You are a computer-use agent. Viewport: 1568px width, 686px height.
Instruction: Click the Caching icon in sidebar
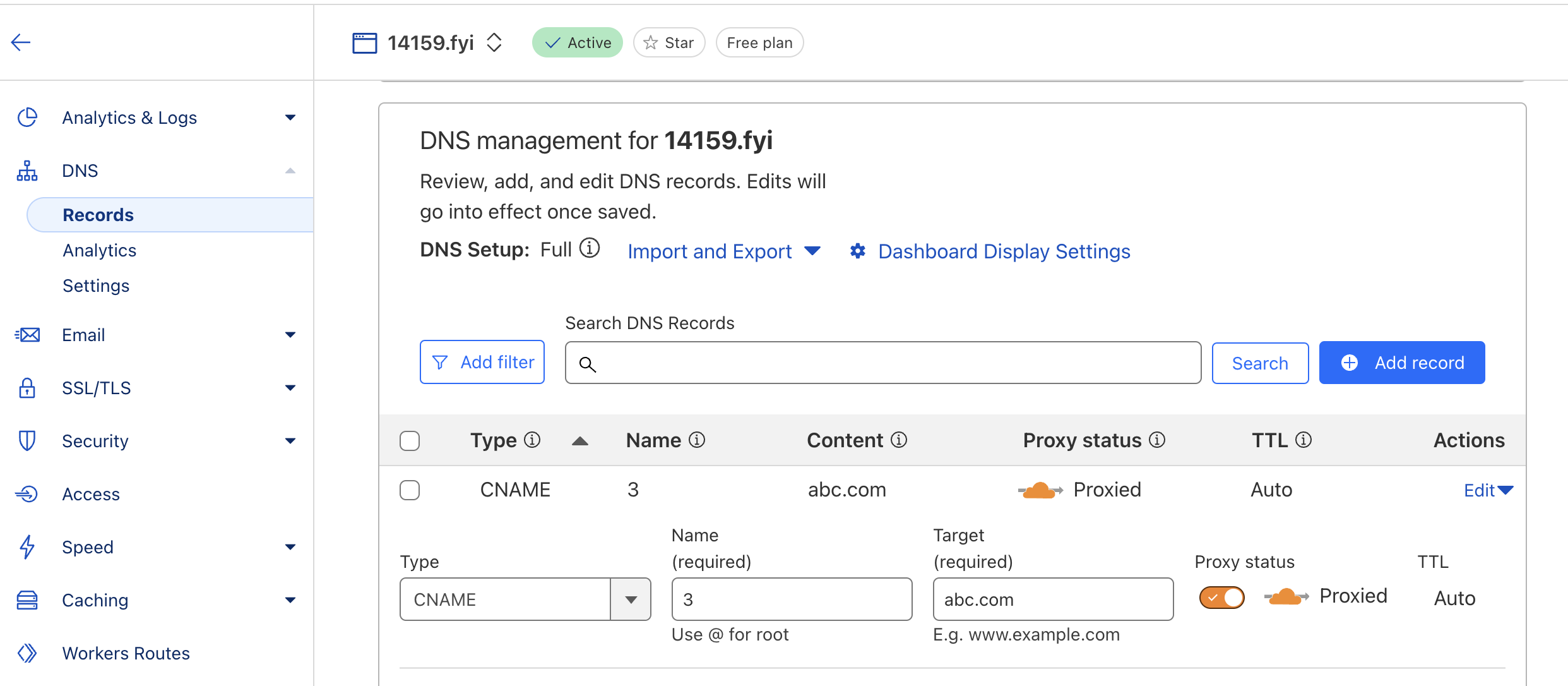tap(27, 599)
